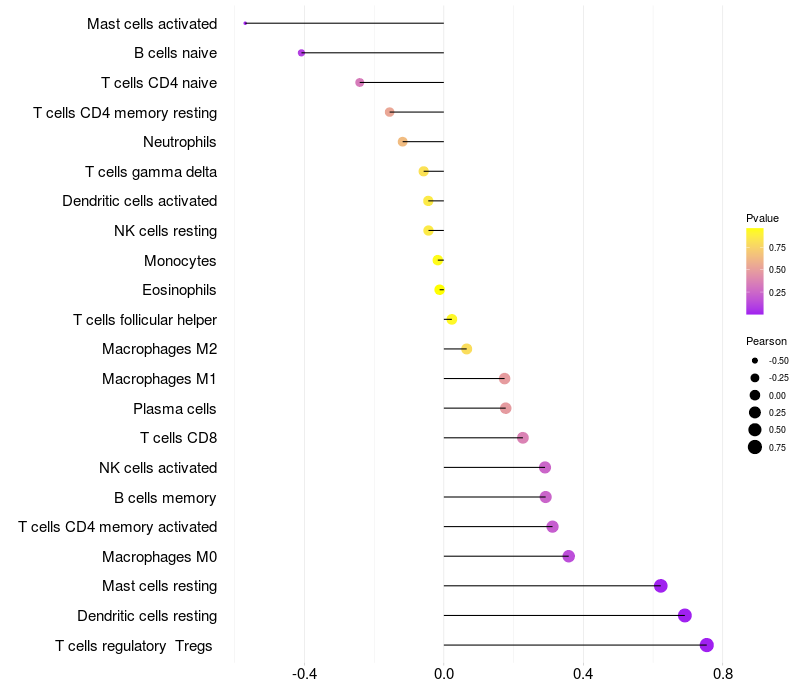Click the Eosinophils axis label

pos(180,290)
